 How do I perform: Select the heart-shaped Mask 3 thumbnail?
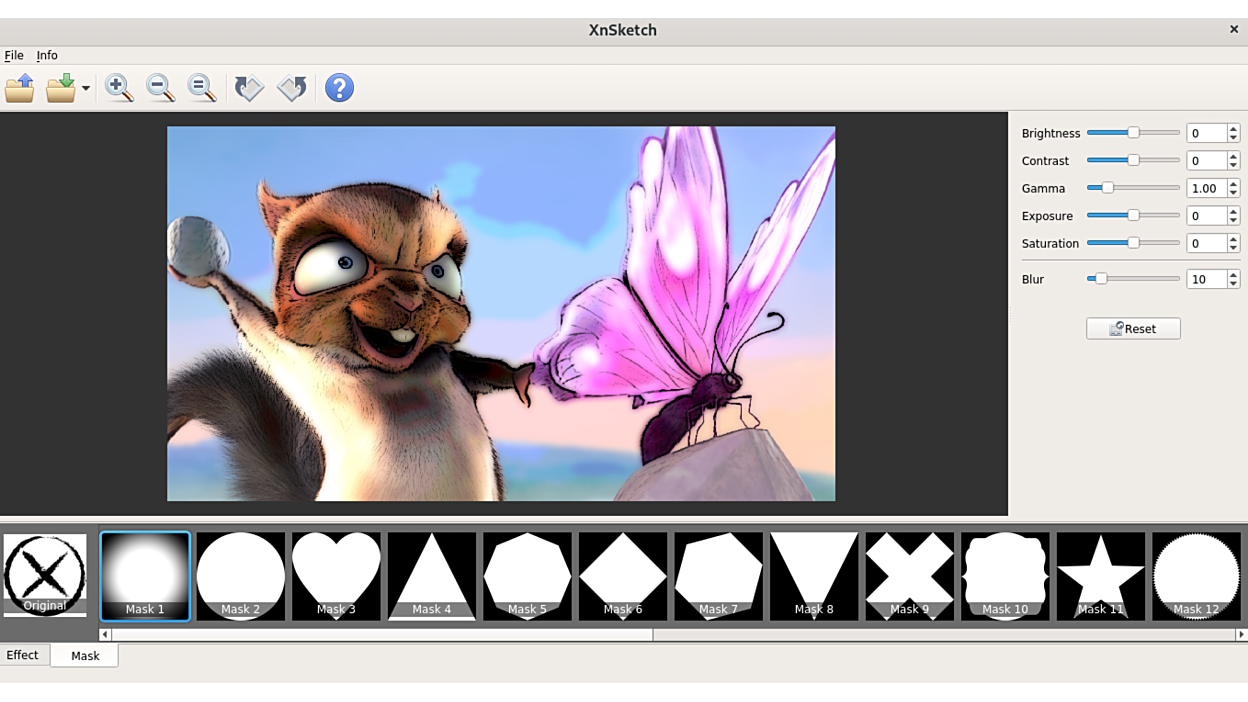click(336, 575)
